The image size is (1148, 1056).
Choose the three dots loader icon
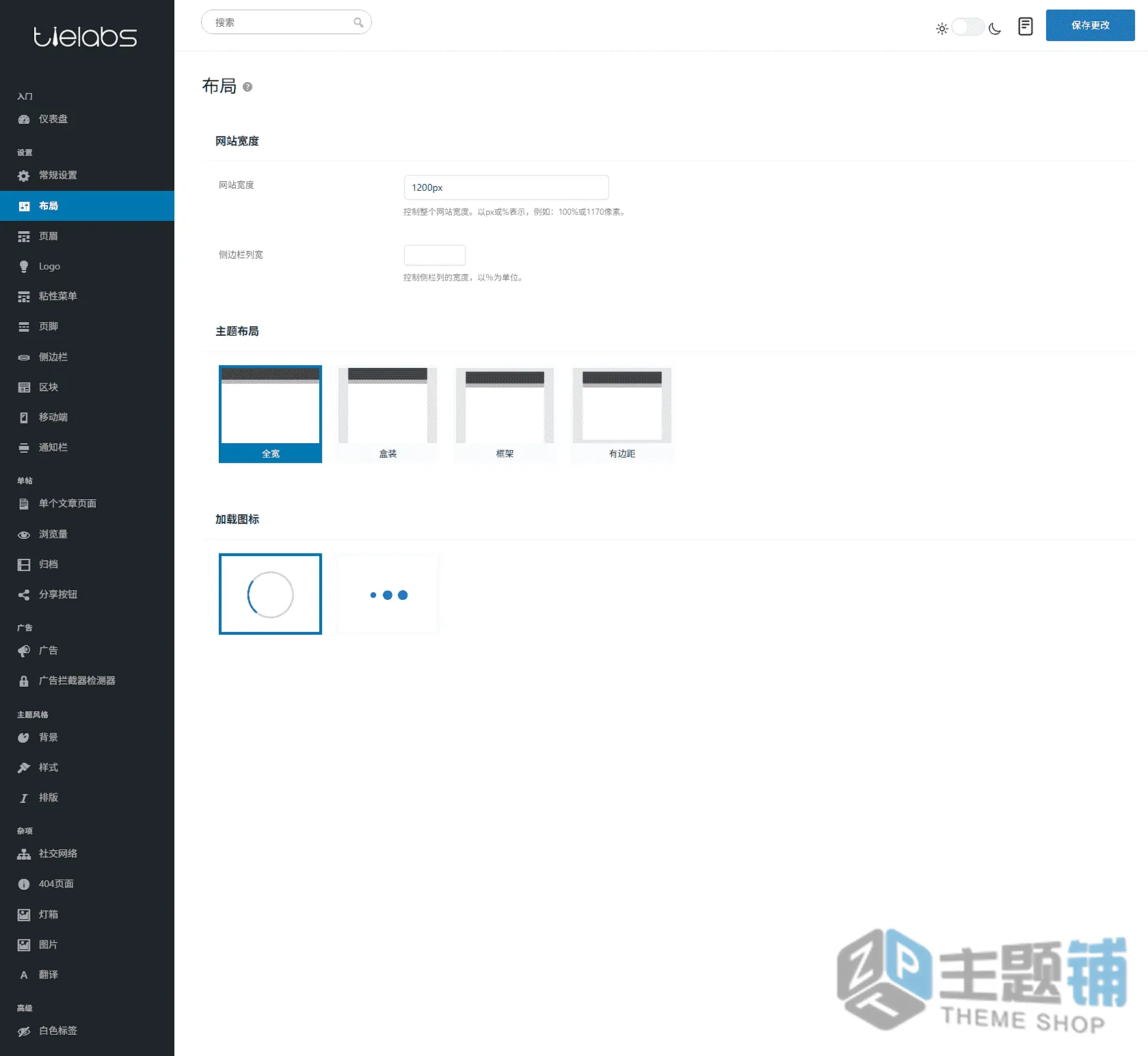coord(388,594)
